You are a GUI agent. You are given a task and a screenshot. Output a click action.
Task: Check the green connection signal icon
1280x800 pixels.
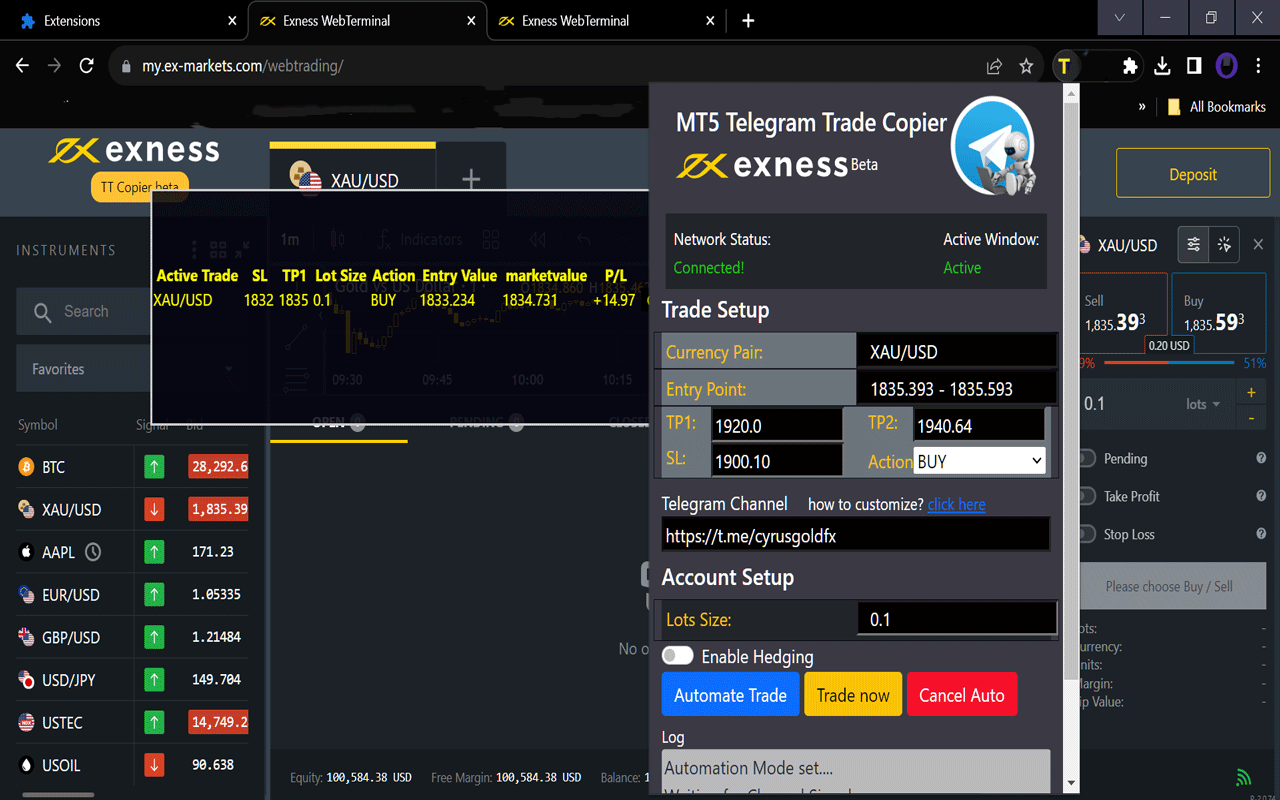1243,777
